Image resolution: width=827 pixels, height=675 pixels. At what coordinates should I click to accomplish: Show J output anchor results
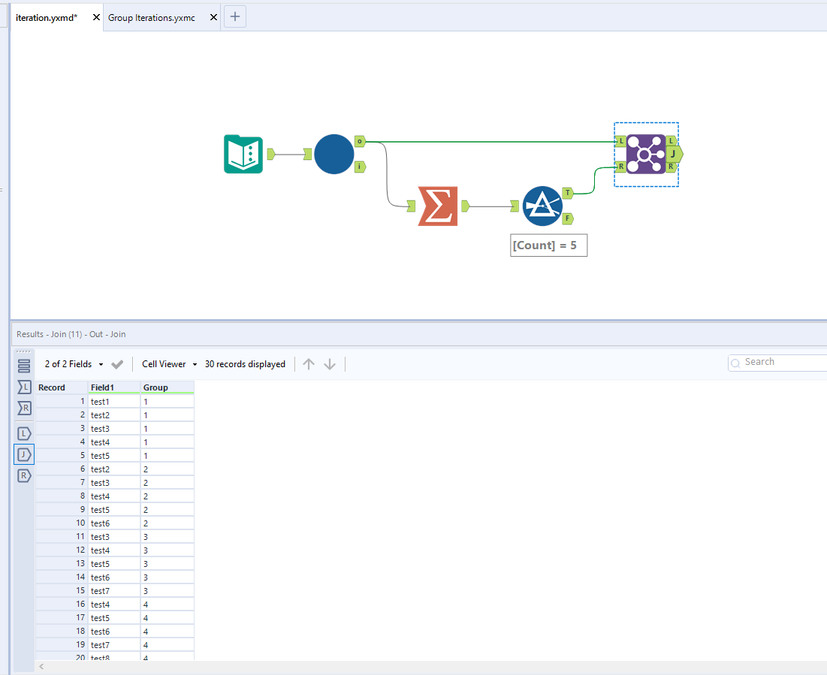24,455
